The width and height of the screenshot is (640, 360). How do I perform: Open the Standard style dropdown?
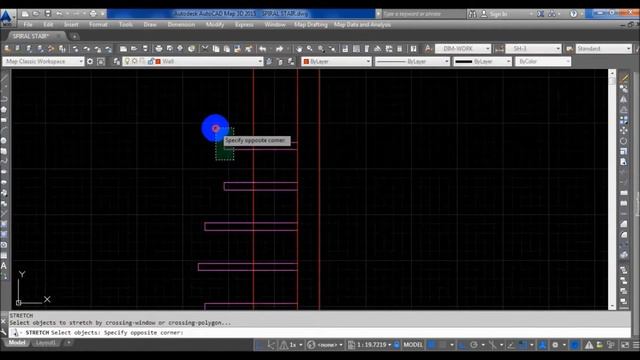(x=604, y=49)
